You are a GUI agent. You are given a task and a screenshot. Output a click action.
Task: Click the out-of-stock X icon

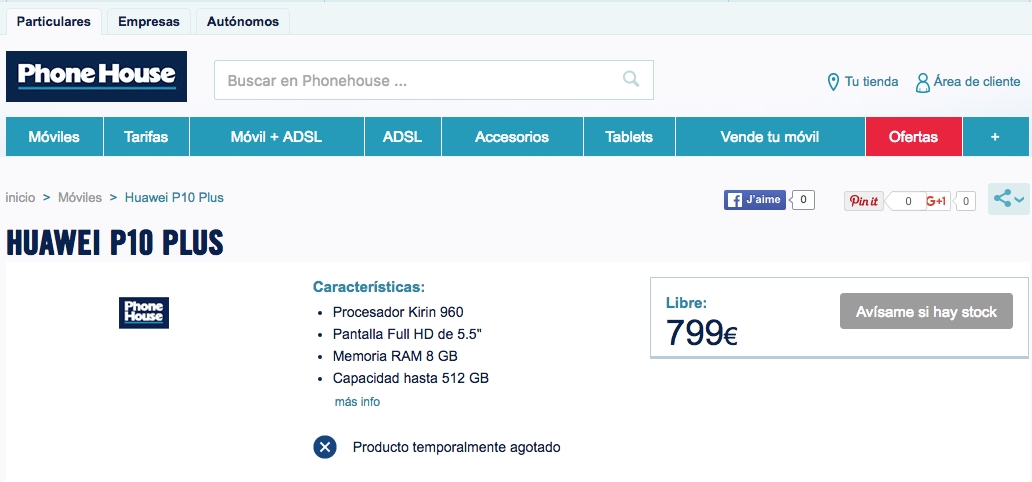[324, 447]
